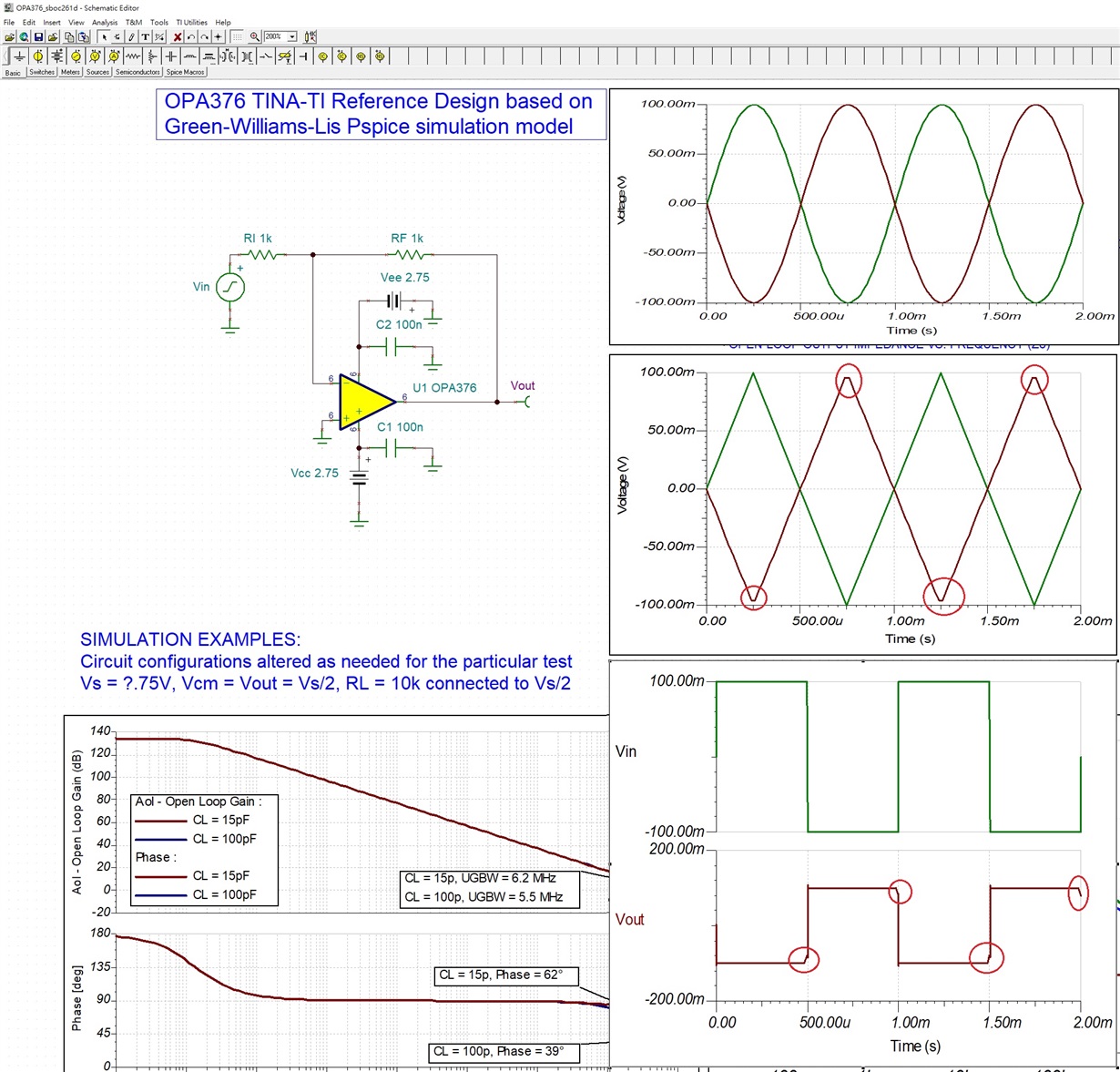
Task: Insert a battery component
Action: [57, 56]
